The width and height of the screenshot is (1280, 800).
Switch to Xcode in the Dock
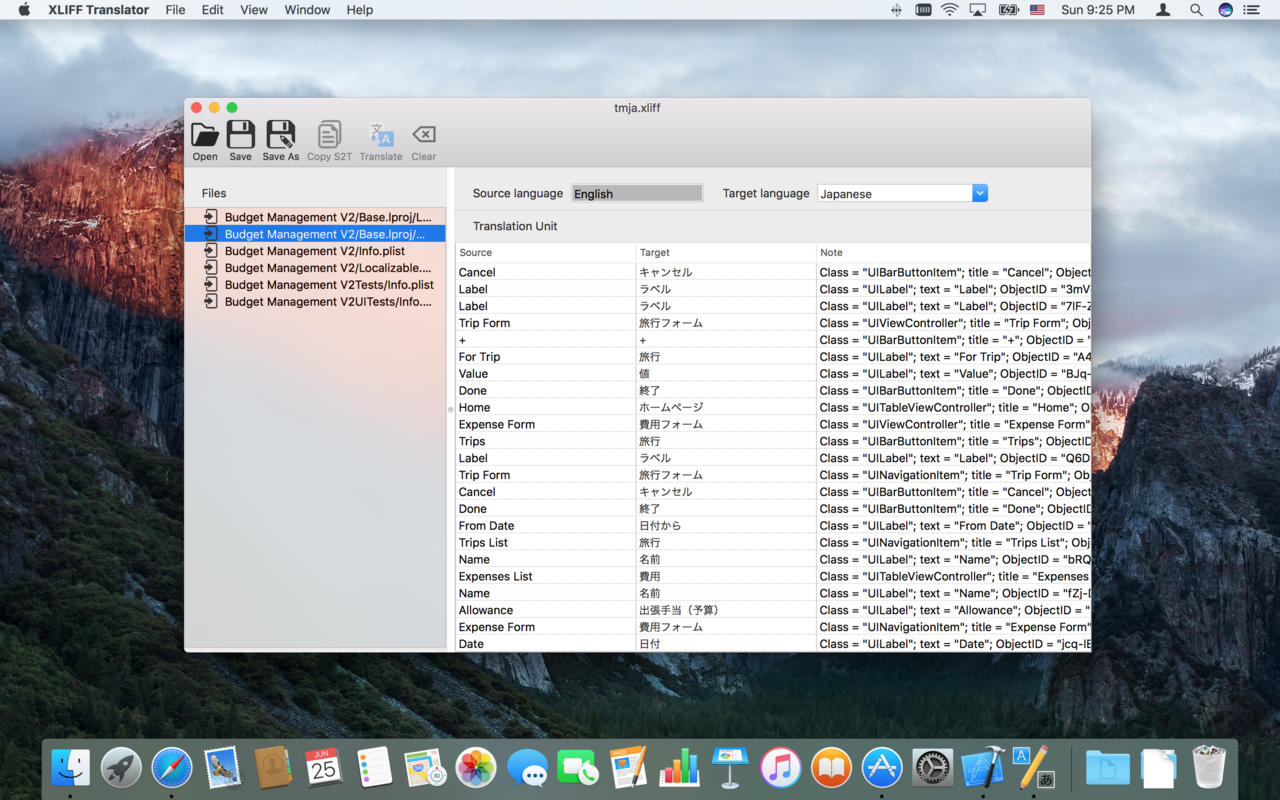click(983, 768)
